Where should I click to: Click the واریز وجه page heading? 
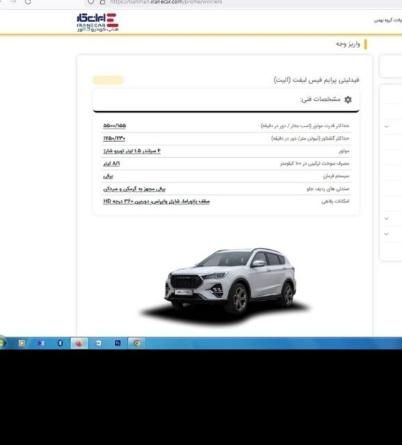click(x=348, y=44)
